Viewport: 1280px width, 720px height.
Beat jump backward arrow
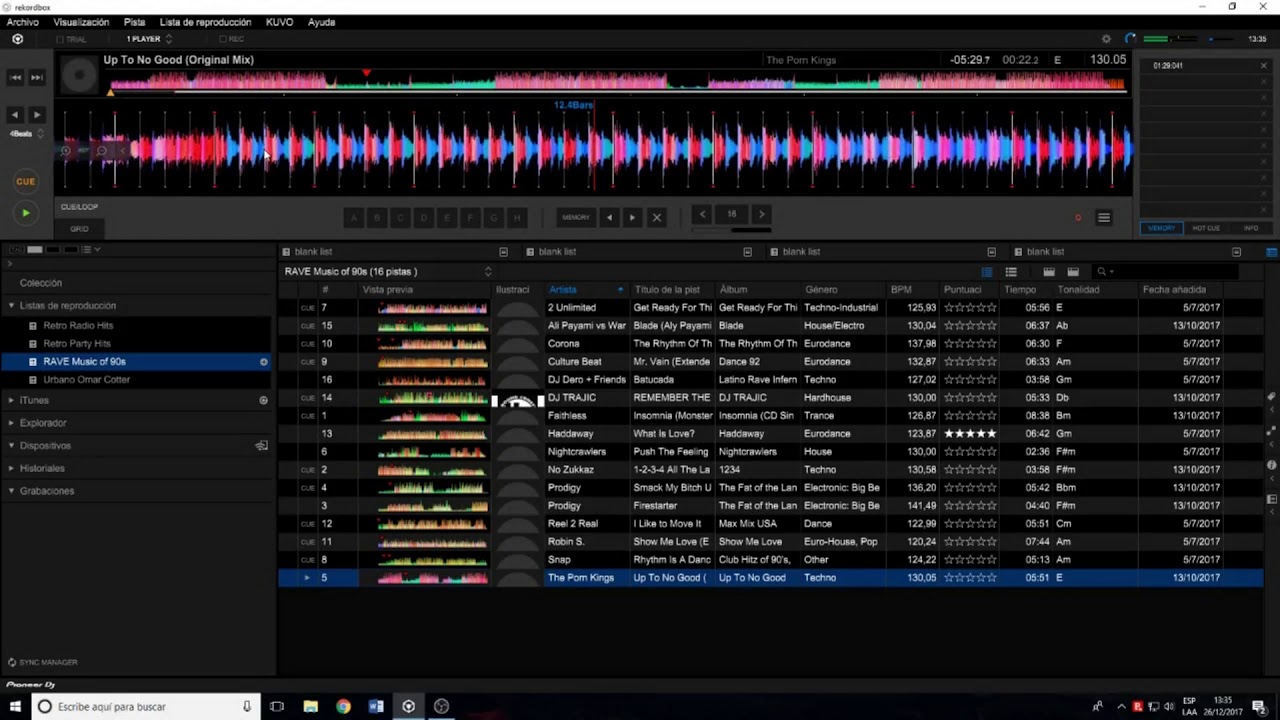(x=15, y=115)
